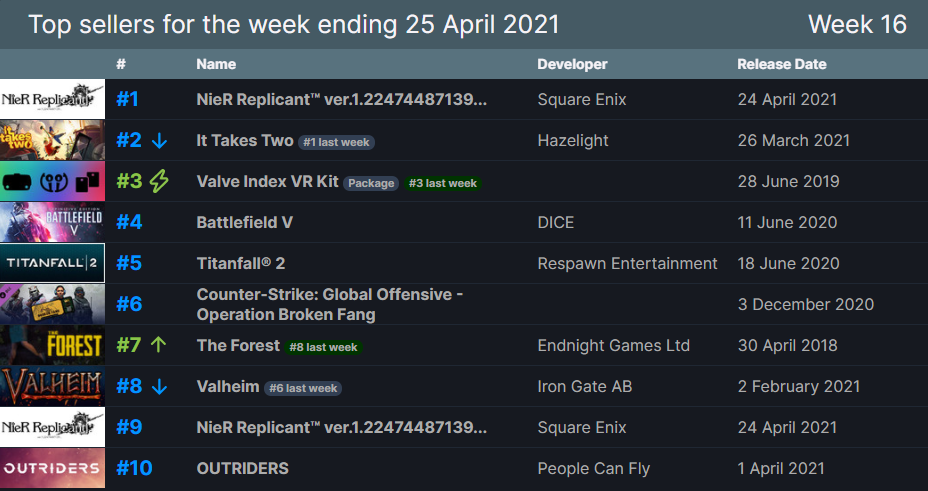Click the lightning bolt icon beside #3

click(159, 182)
